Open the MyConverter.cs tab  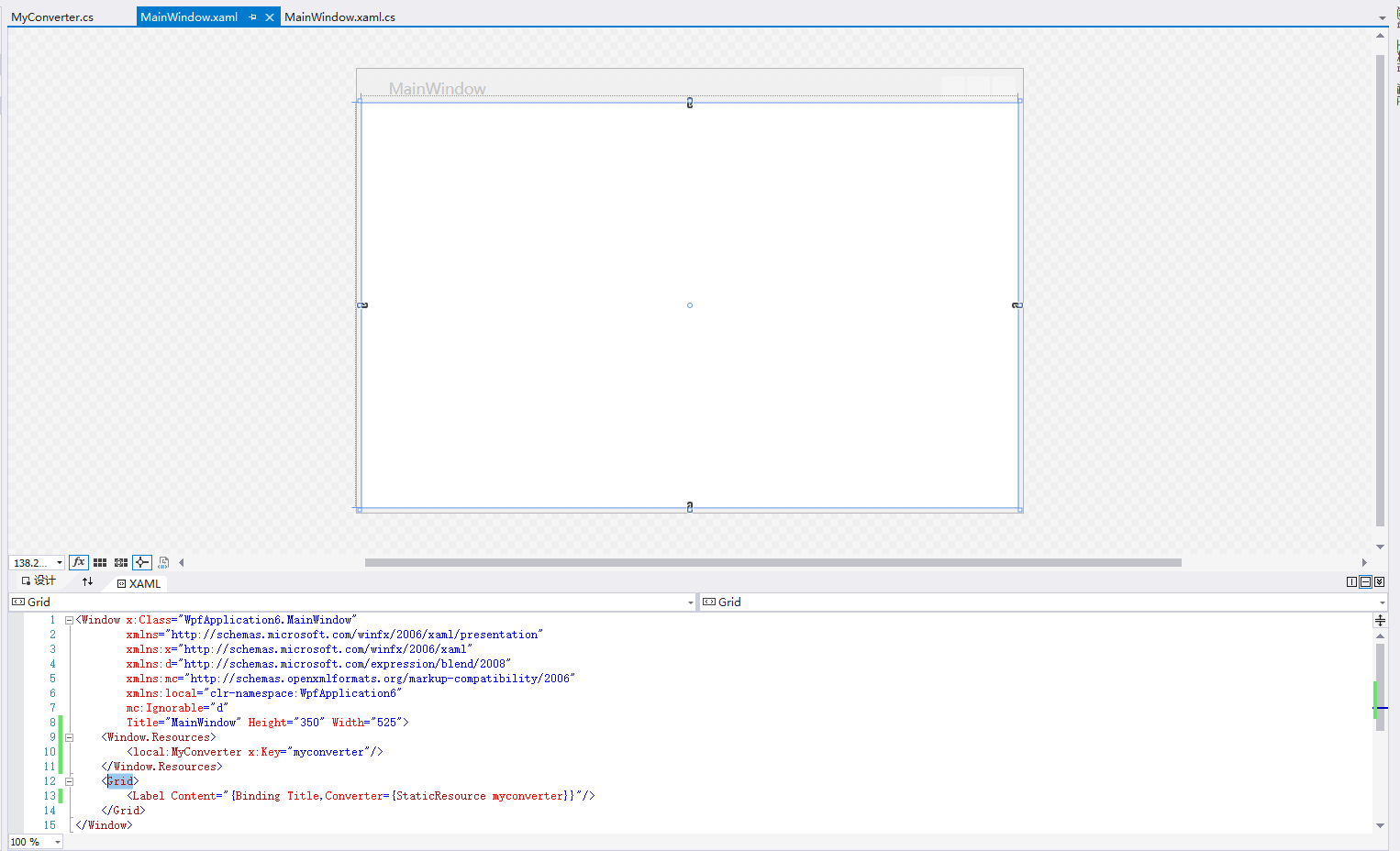tap(52, 17)
